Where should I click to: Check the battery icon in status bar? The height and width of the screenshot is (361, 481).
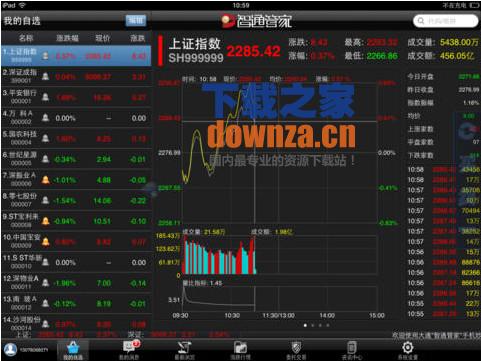474,5
